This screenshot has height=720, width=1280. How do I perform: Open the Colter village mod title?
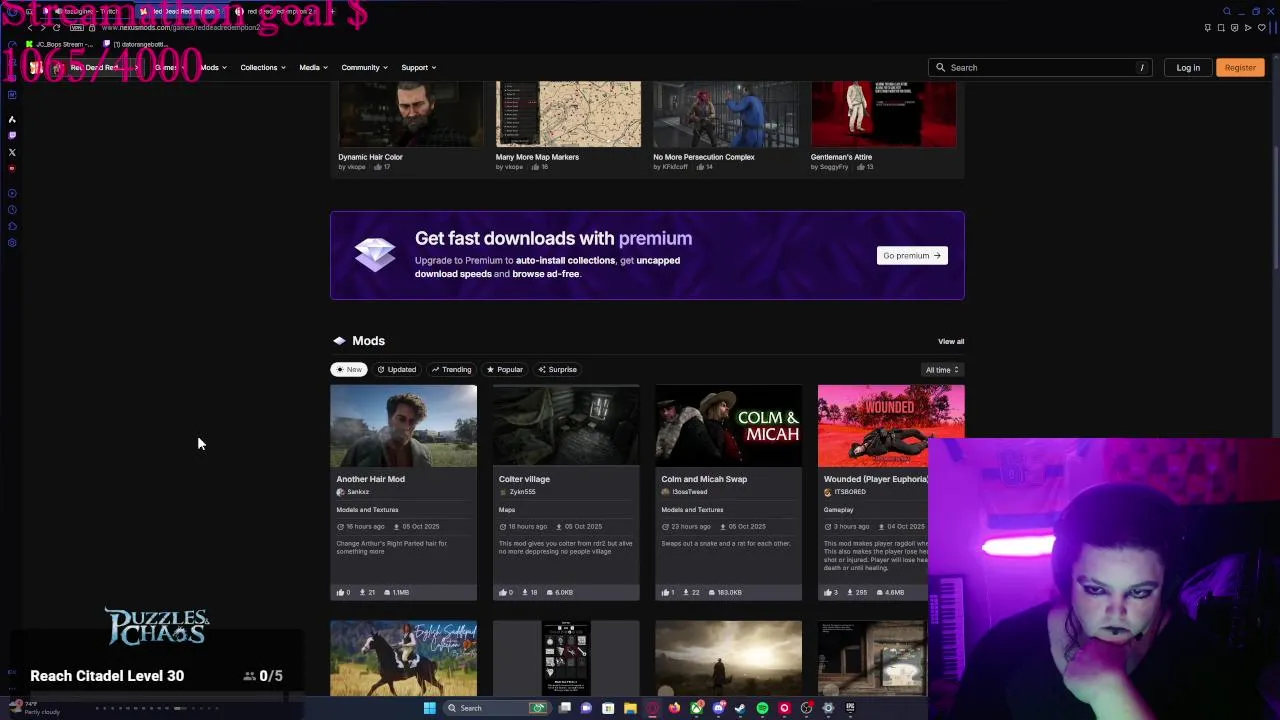pos(524,479)
